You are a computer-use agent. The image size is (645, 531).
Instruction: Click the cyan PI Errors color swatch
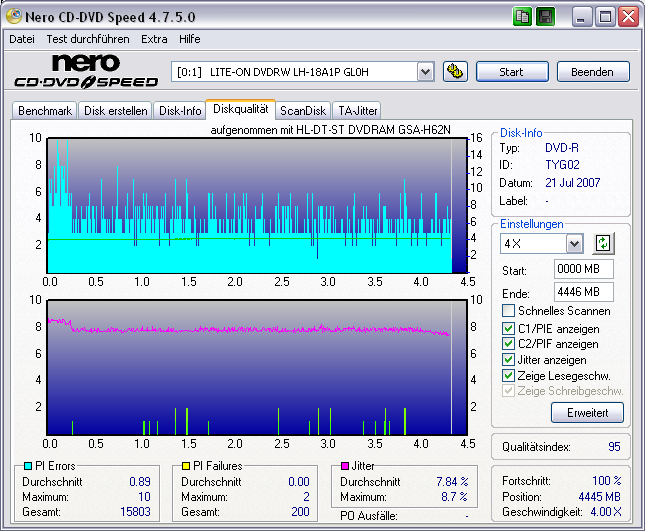point(28,466)
